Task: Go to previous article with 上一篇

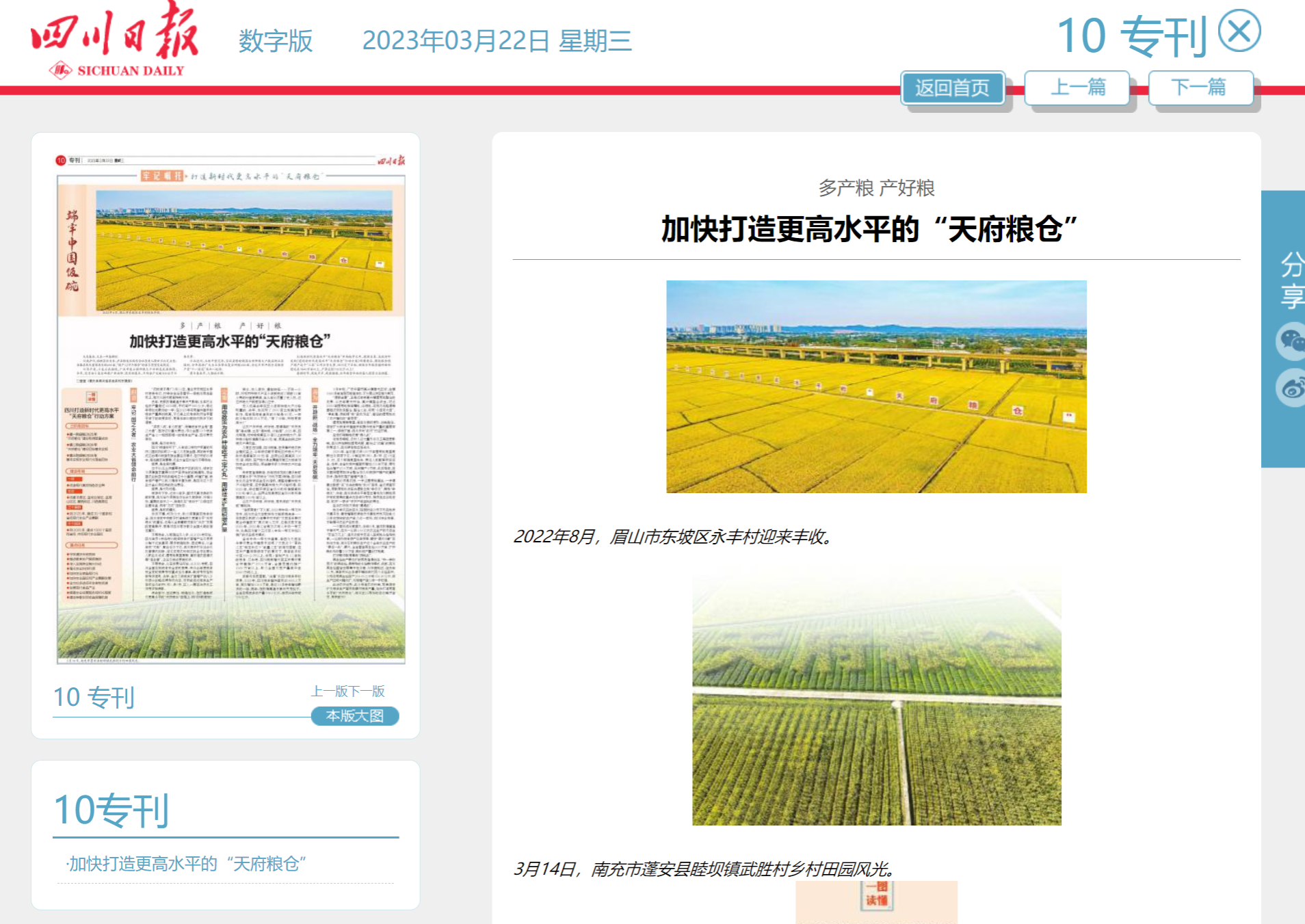Action: (x=1077, y=88)
